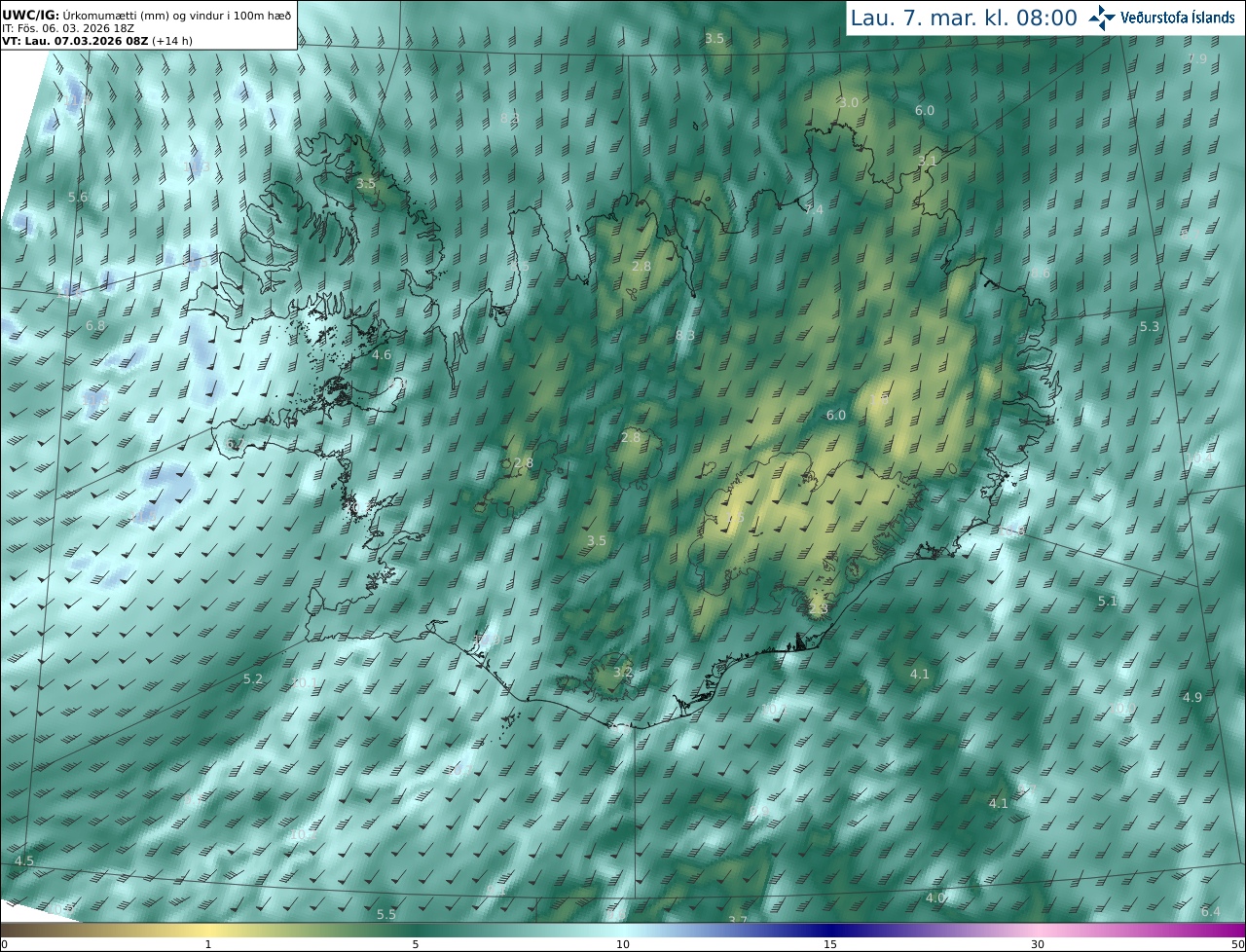This screenshot has width=1246, height=952.
Task: Click the '5' tick on the colour scale
Action: pos(416,944)
